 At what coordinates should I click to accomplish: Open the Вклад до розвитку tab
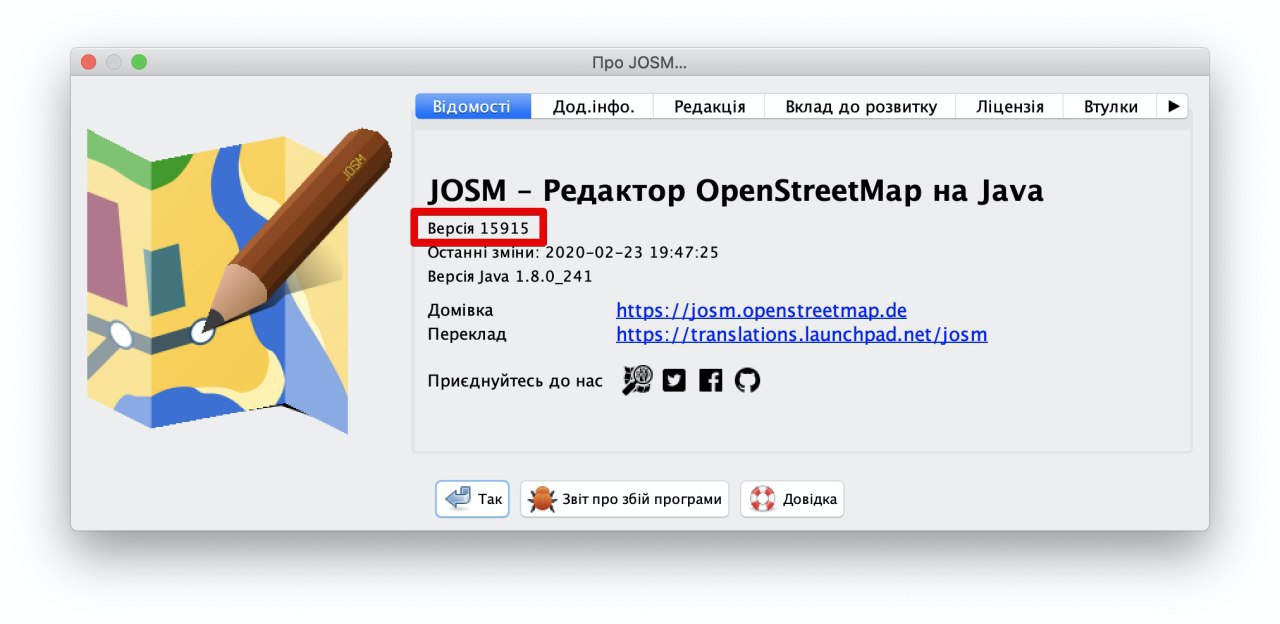[861, 107]
